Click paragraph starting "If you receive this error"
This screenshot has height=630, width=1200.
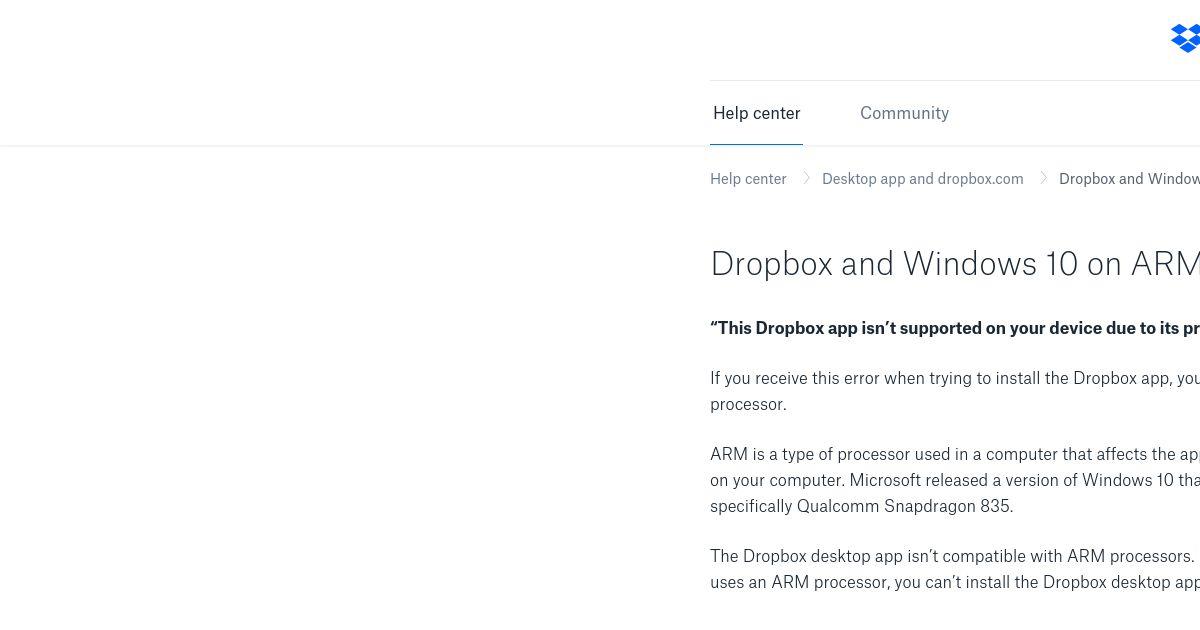click(x=955, y=391)
